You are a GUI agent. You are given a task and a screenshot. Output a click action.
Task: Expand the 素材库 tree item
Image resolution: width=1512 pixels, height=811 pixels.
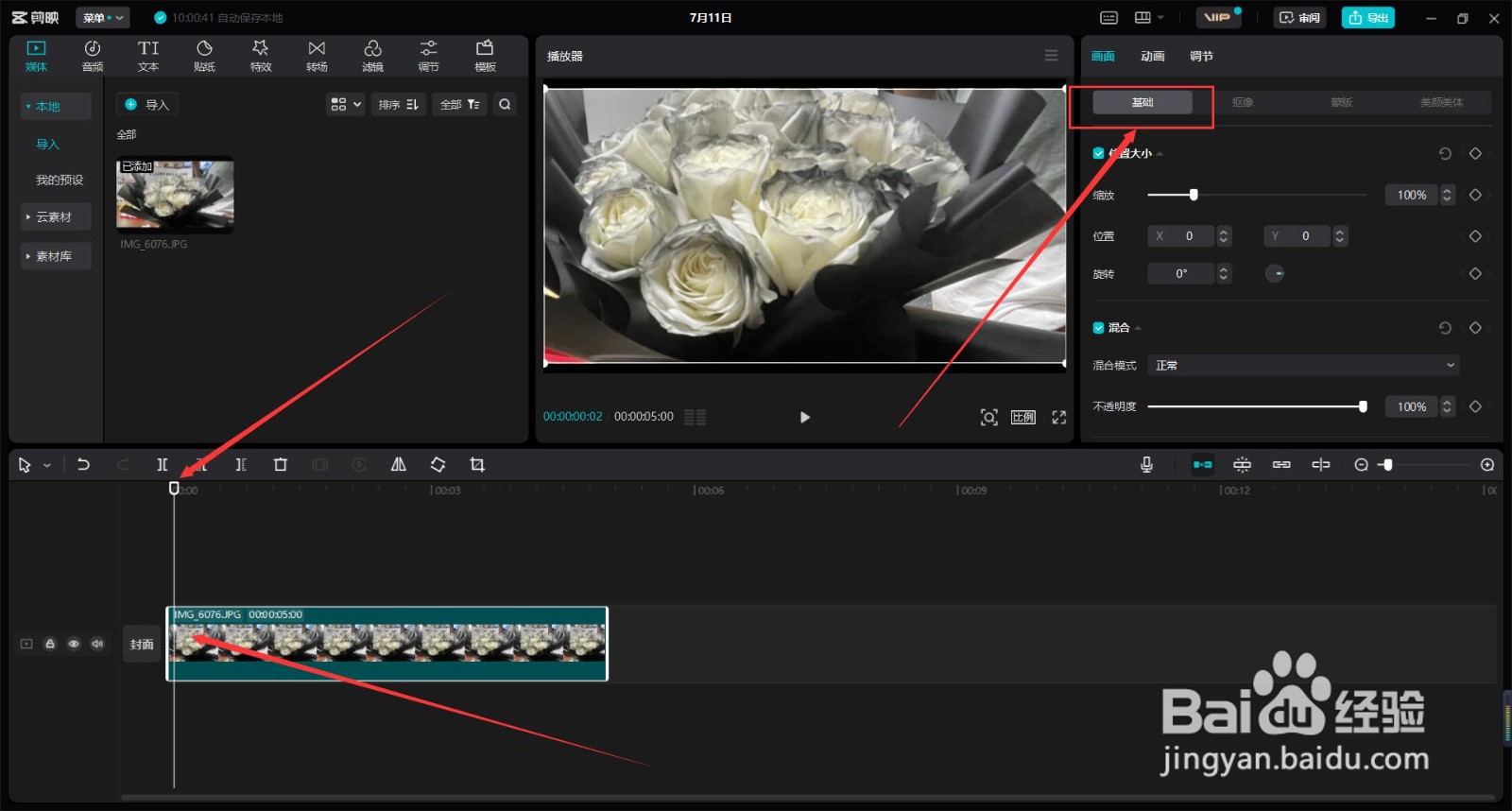coord(56,256)
